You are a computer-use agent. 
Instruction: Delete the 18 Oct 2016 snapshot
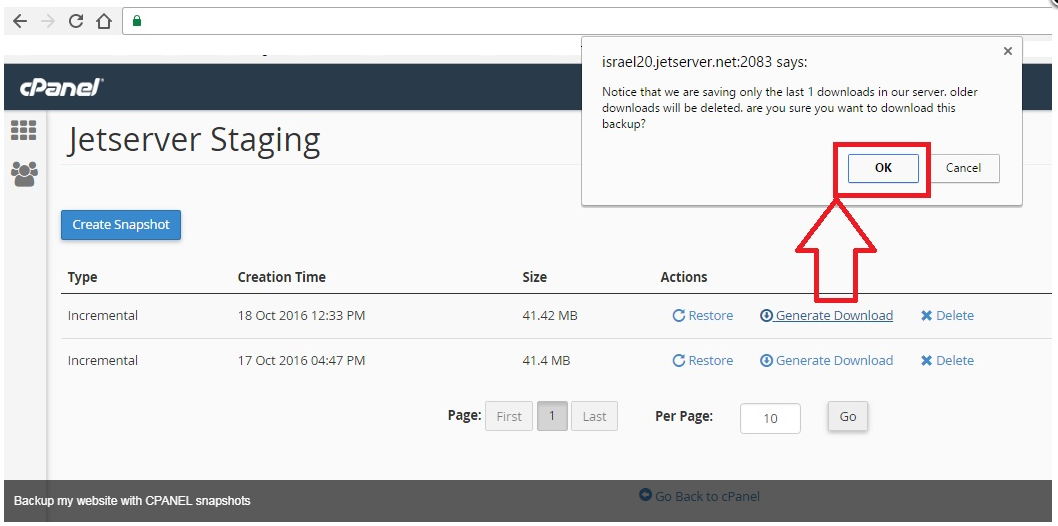[947, 316]
